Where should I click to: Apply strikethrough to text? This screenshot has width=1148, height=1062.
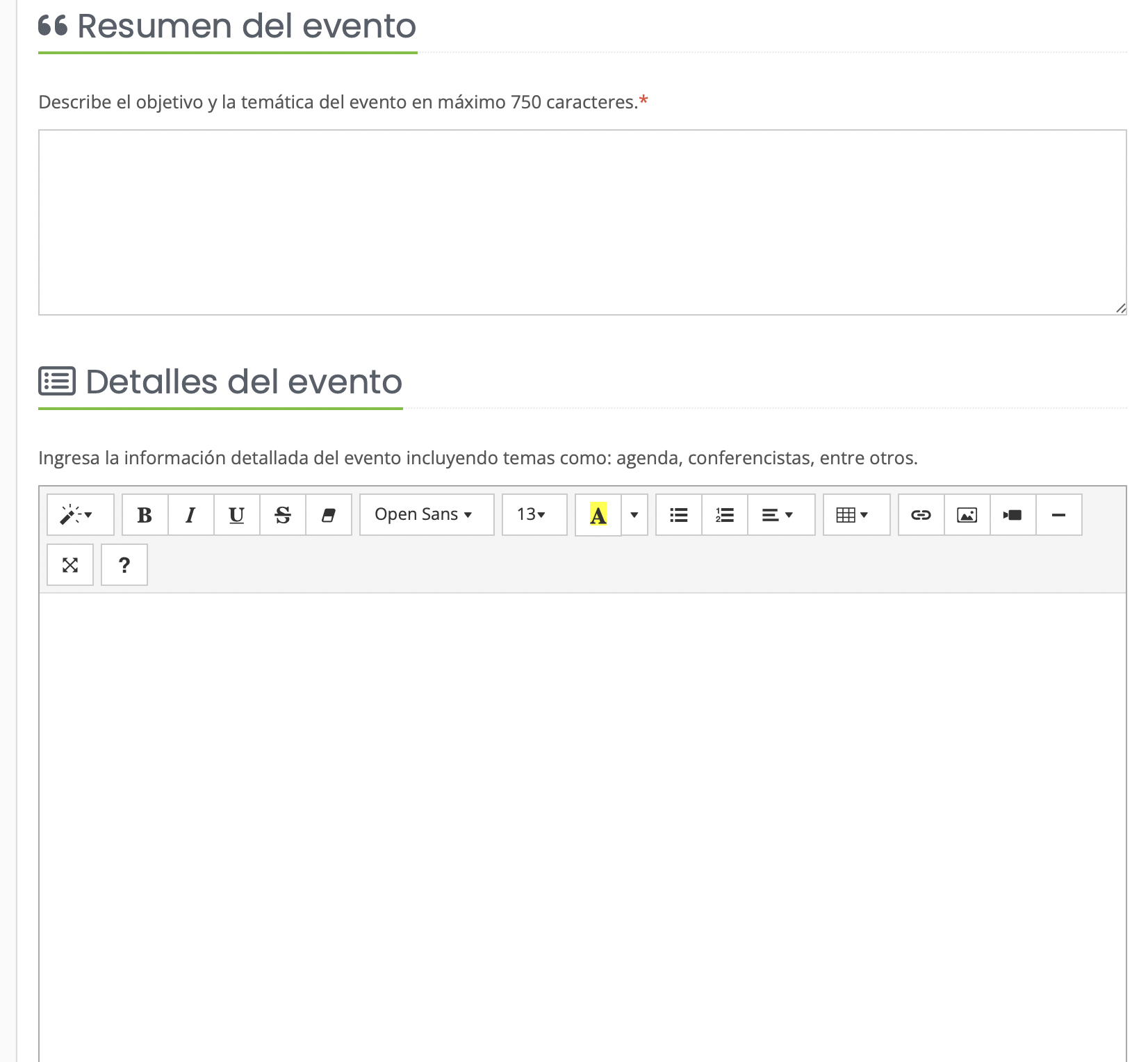coord(282,515)
